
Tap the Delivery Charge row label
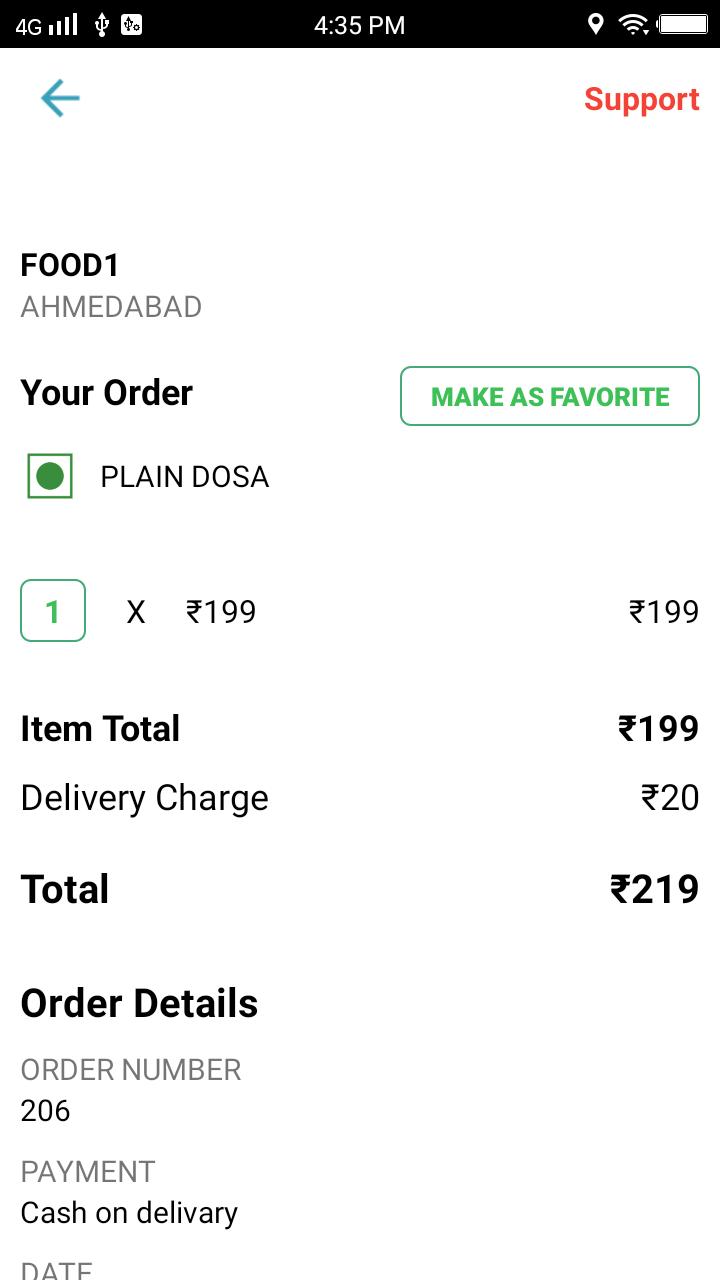(x=145, y=798)
